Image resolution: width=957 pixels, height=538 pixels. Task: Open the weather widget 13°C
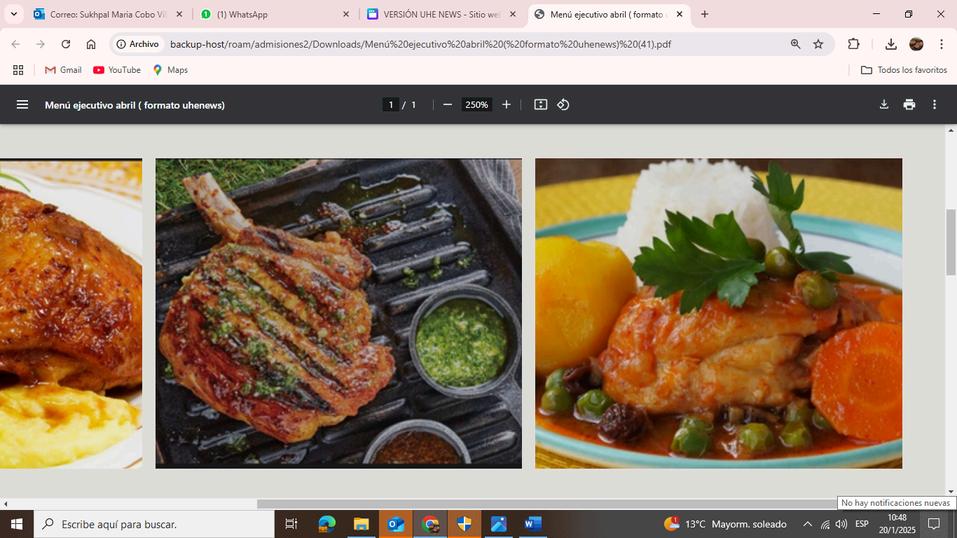tap(725, 524)
